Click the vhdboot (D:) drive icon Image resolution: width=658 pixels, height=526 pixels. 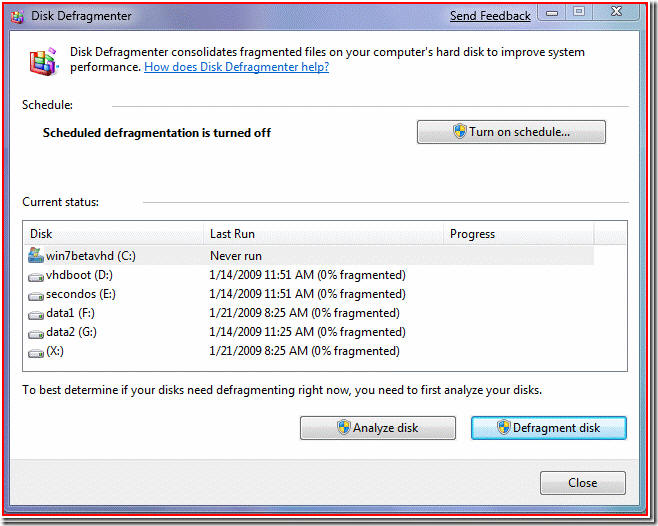[36, 277]
